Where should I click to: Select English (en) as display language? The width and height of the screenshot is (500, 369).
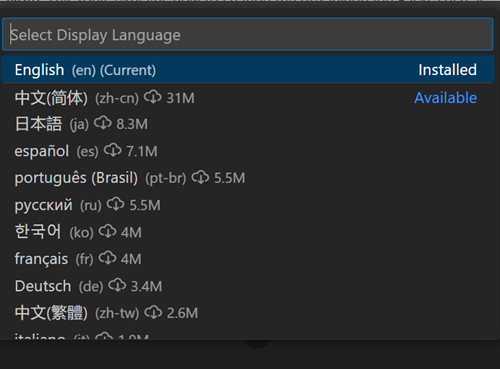[247, 70]
